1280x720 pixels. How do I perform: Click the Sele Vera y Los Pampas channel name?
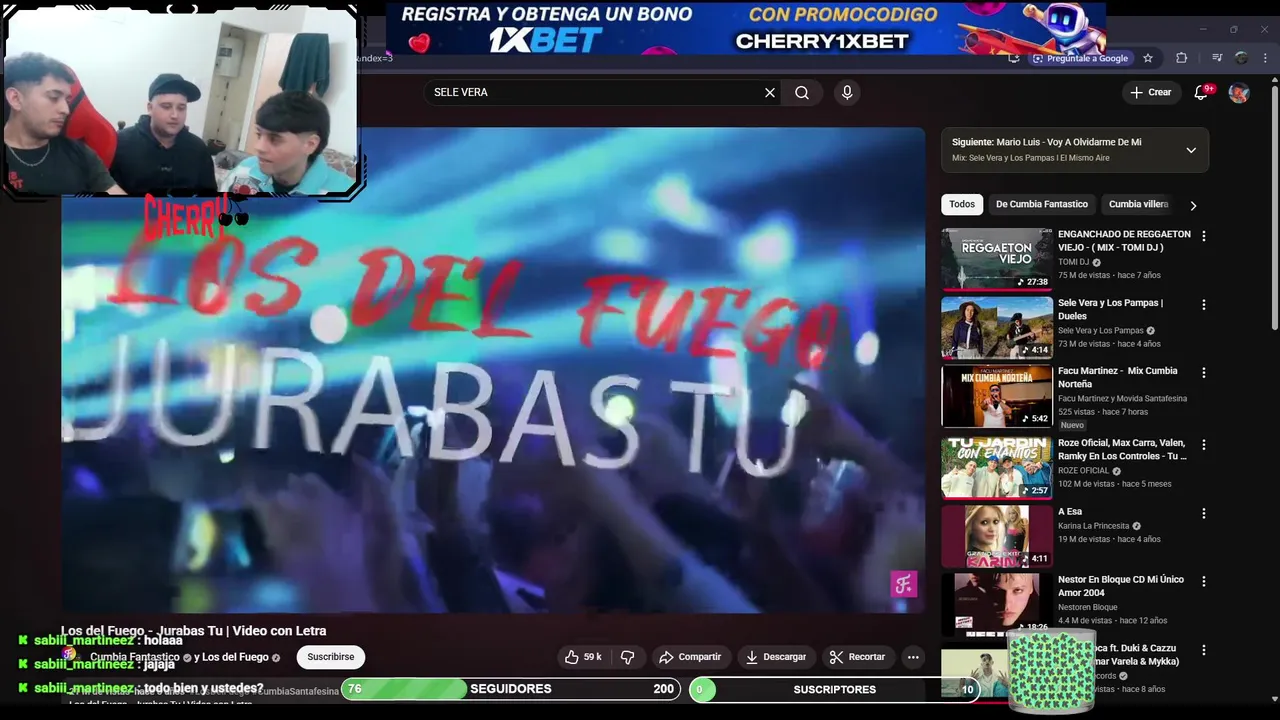[1100, 330]
